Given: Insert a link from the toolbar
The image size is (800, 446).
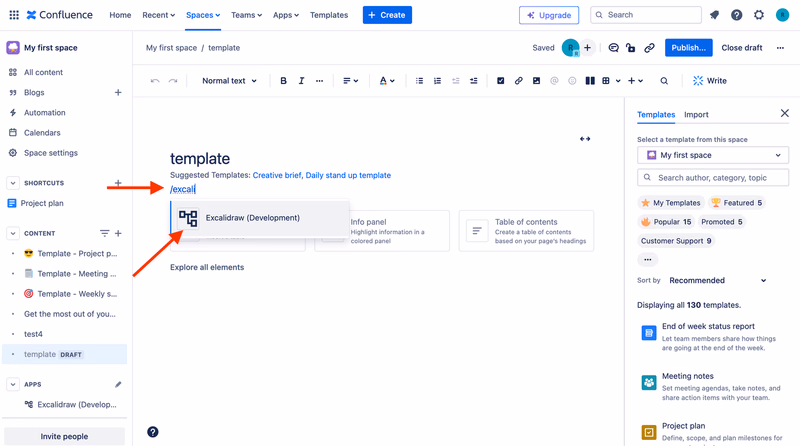Looking at the screenshot, I should [518, 81].
